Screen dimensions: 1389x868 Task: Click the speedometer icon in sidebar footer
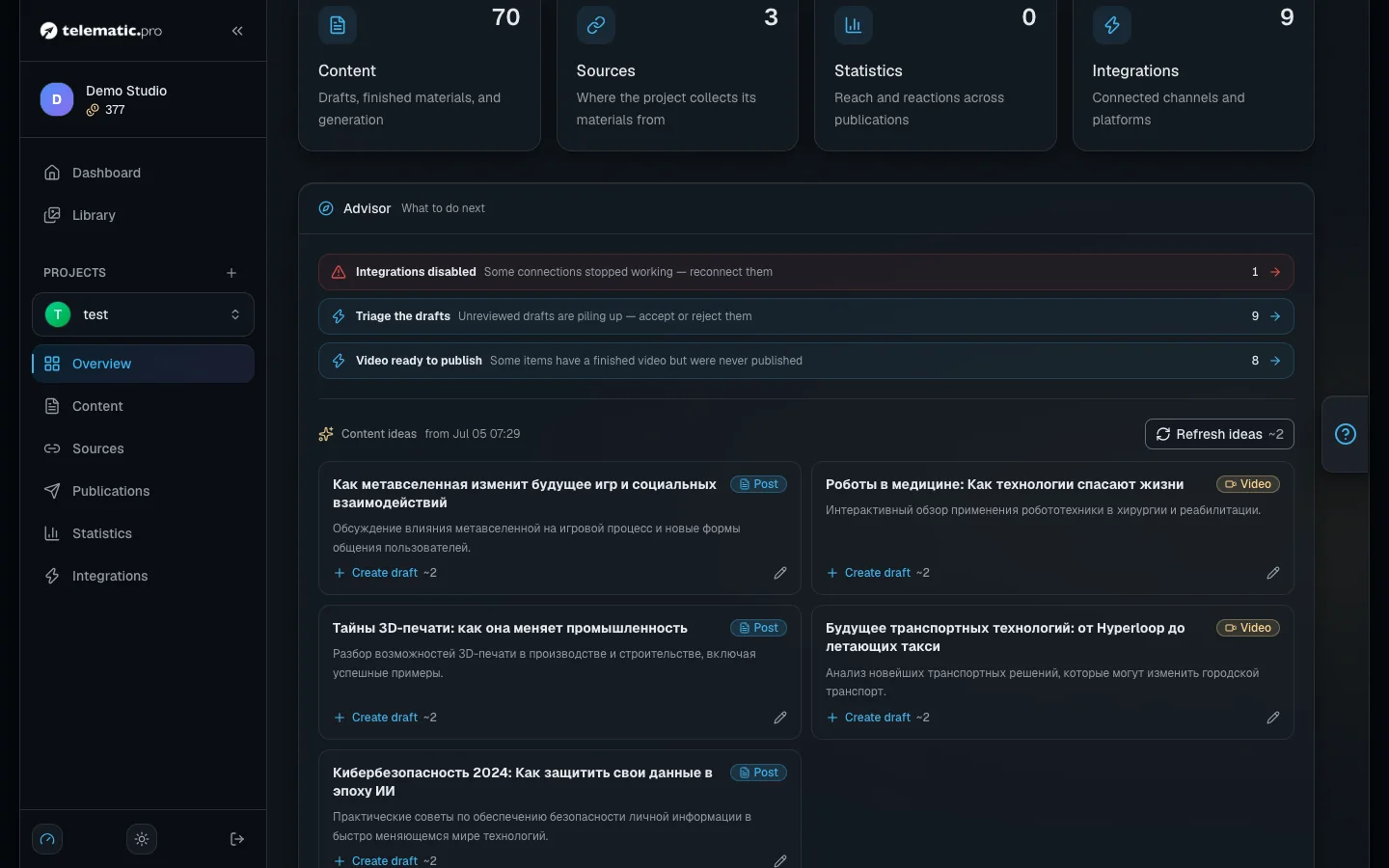click(x=47, y=839)
